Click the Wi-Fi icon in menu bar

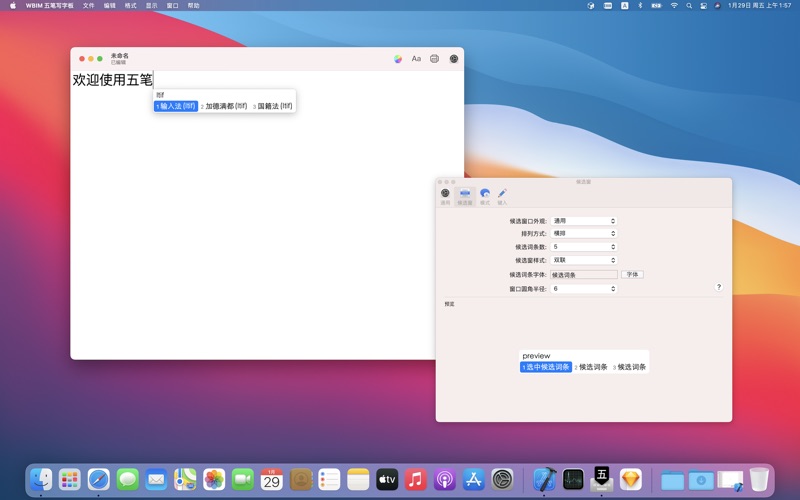[x=674, y=6]
